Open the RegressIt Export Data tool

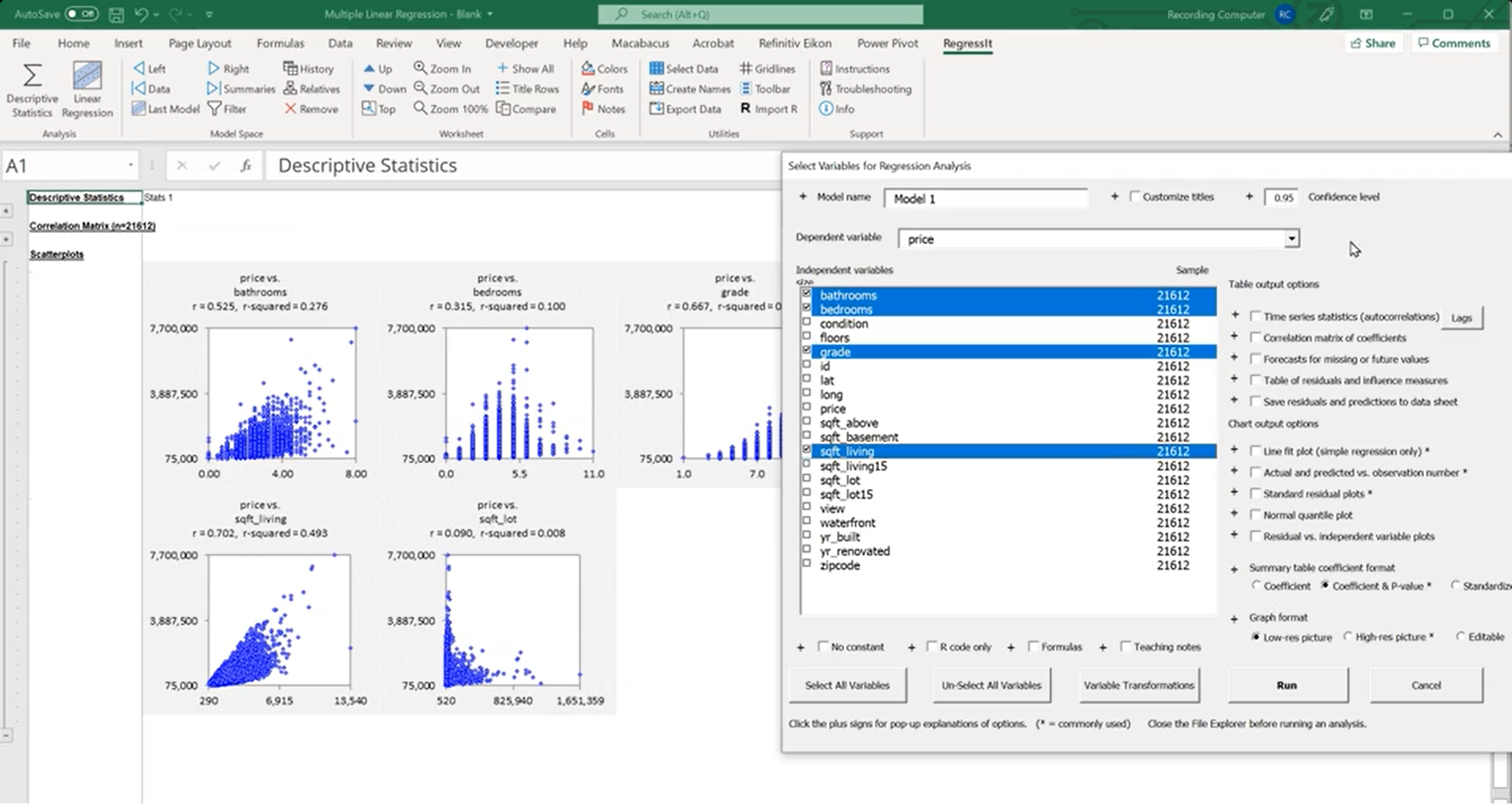pyautogui.click(x=686, y=109)
